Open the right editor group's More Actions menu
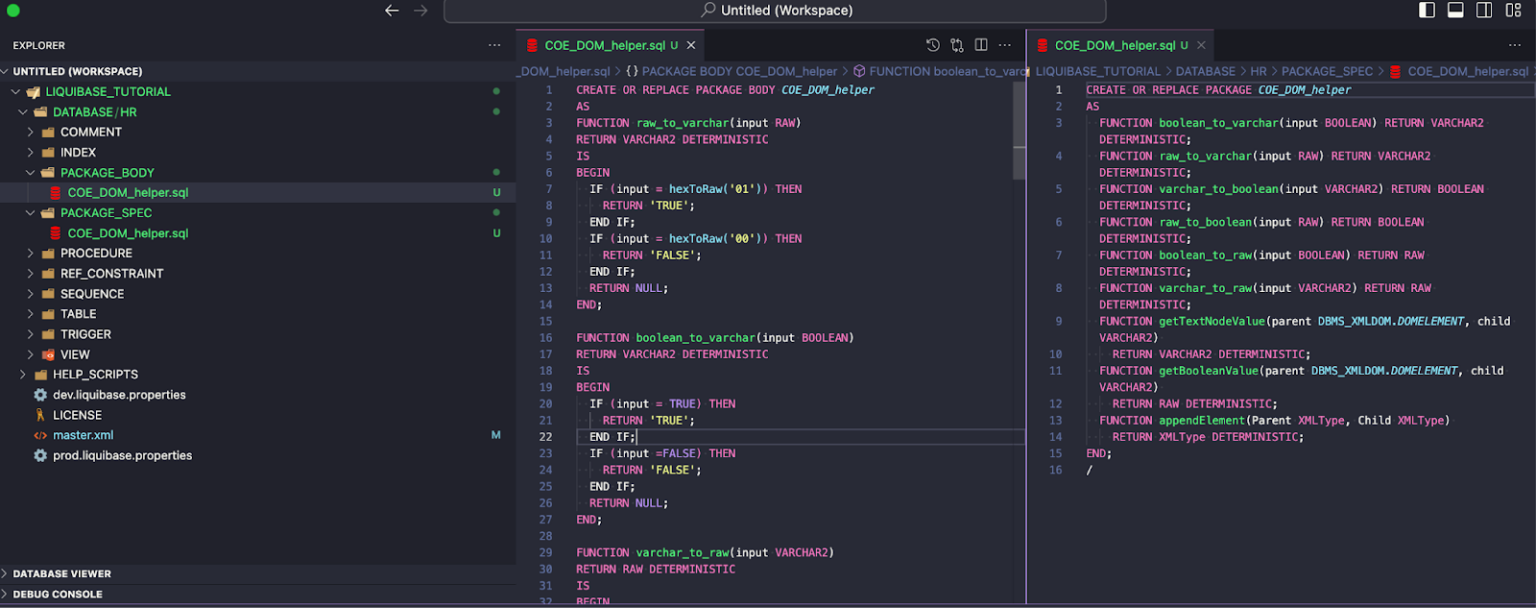 point(1515,45)
